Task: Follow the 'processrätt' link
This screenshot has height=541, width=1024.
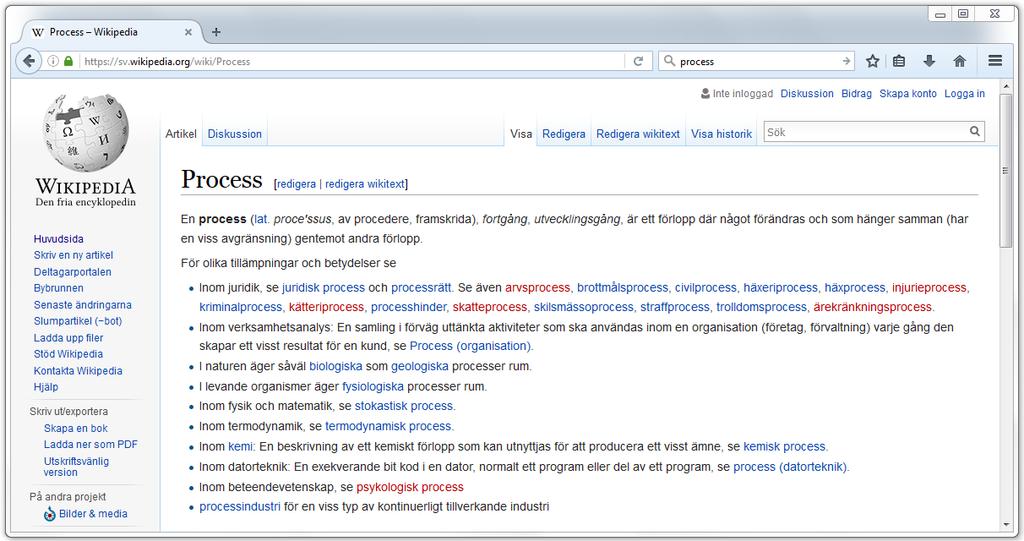Action: click(421, 287)
